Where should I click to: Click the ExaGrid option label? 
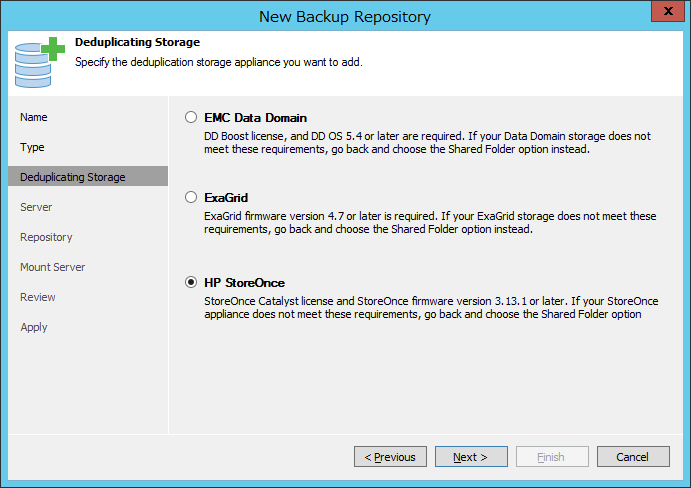tap(226, 197)
